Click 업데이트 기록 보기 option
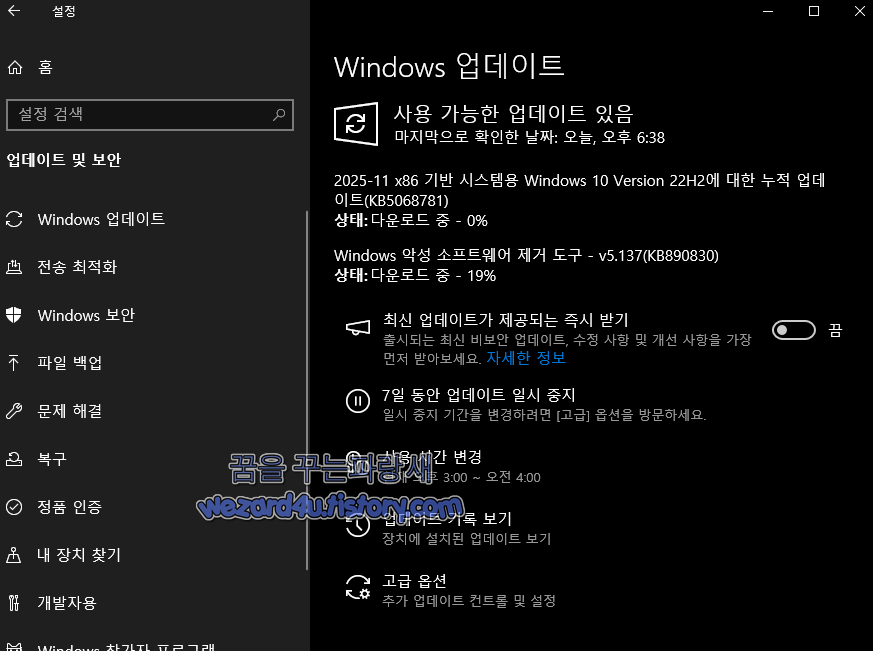This screenshot has height=651, width=873. (x=447, y=518)
